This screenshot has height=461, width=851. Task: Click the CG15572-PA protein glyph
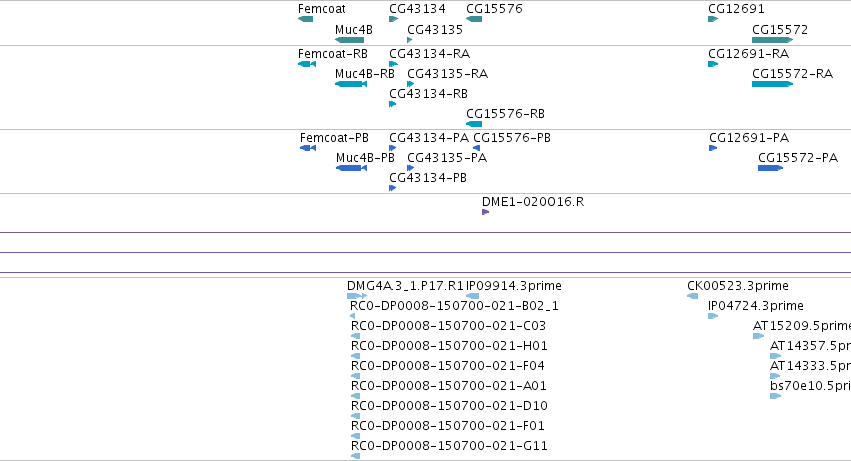pyautogui.click(x=771, y=168)
